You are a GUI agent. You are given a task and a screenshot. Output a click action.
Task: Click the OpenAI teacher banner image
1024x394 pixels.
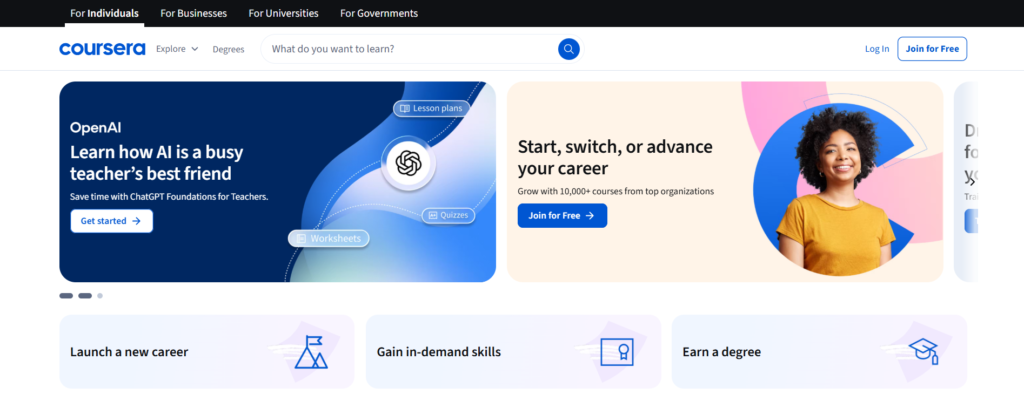[x=278, y=182]
